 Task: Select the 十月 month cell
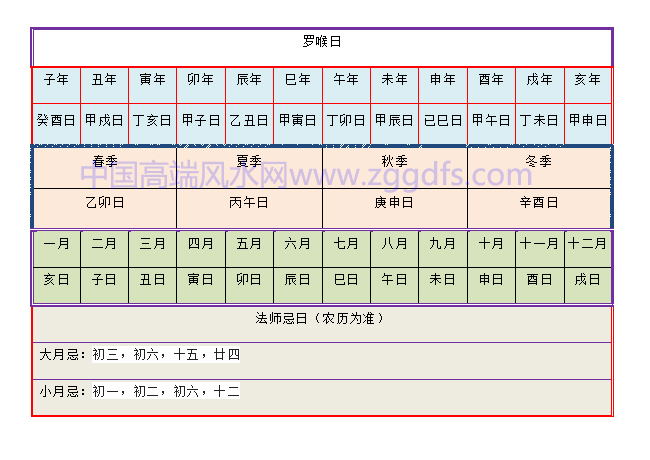[492, 249]
